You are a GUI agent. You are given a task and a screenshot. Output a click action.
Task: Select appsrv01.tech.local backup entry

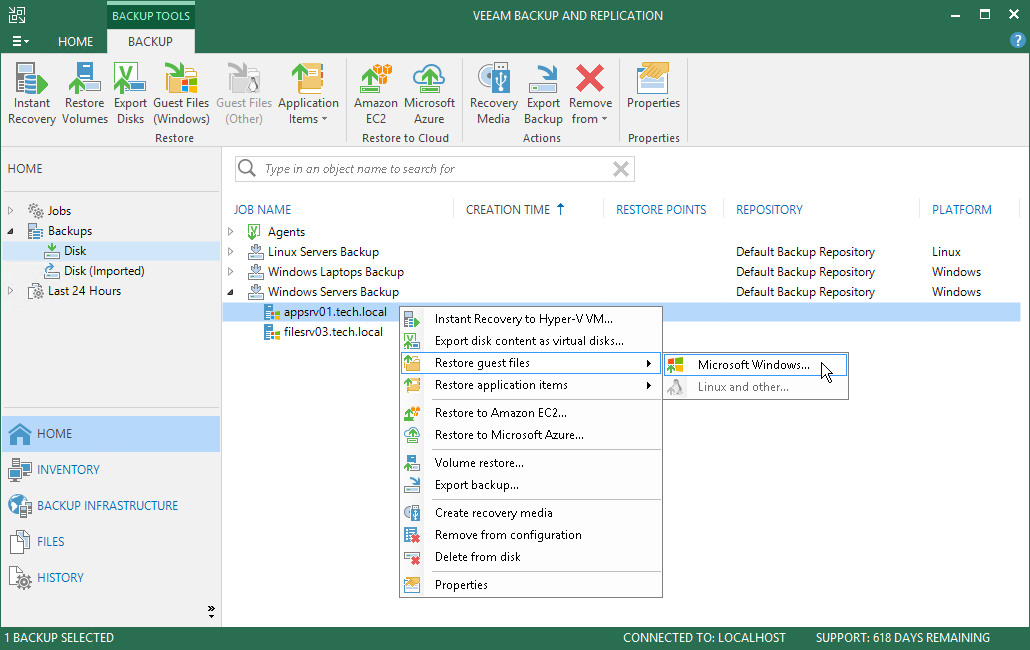pos(335,312)
